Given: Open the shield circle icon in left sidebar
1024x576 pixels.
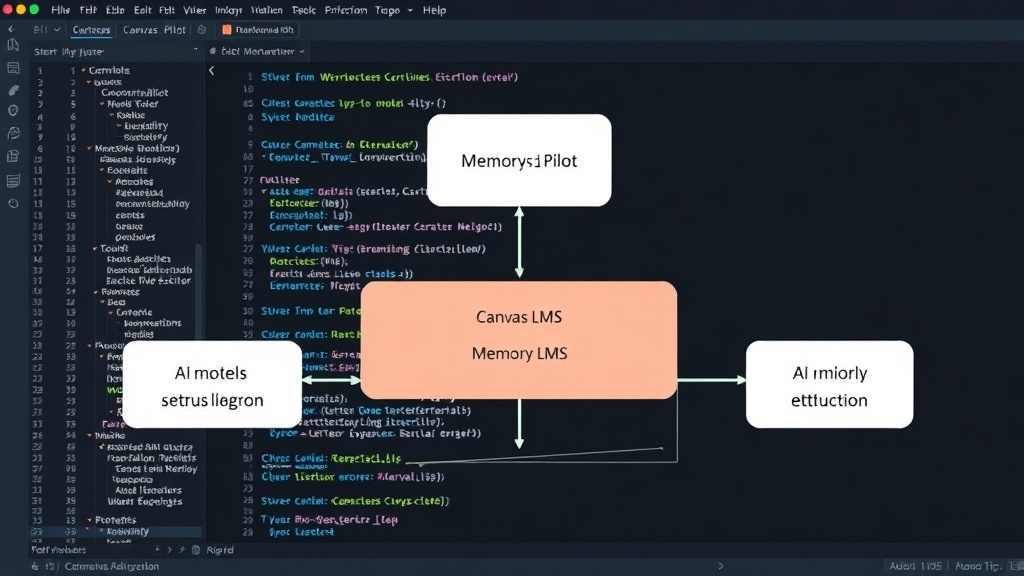Looking at the screenshot, I should (13, 111).
